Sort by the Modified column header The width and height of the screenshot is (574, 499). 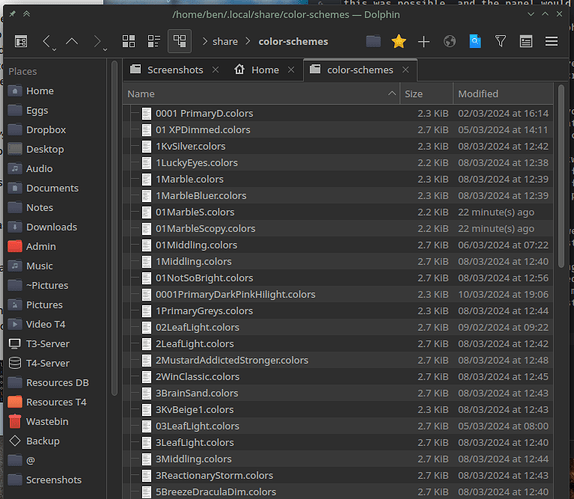pyautogui.click(x=504, y=94)
